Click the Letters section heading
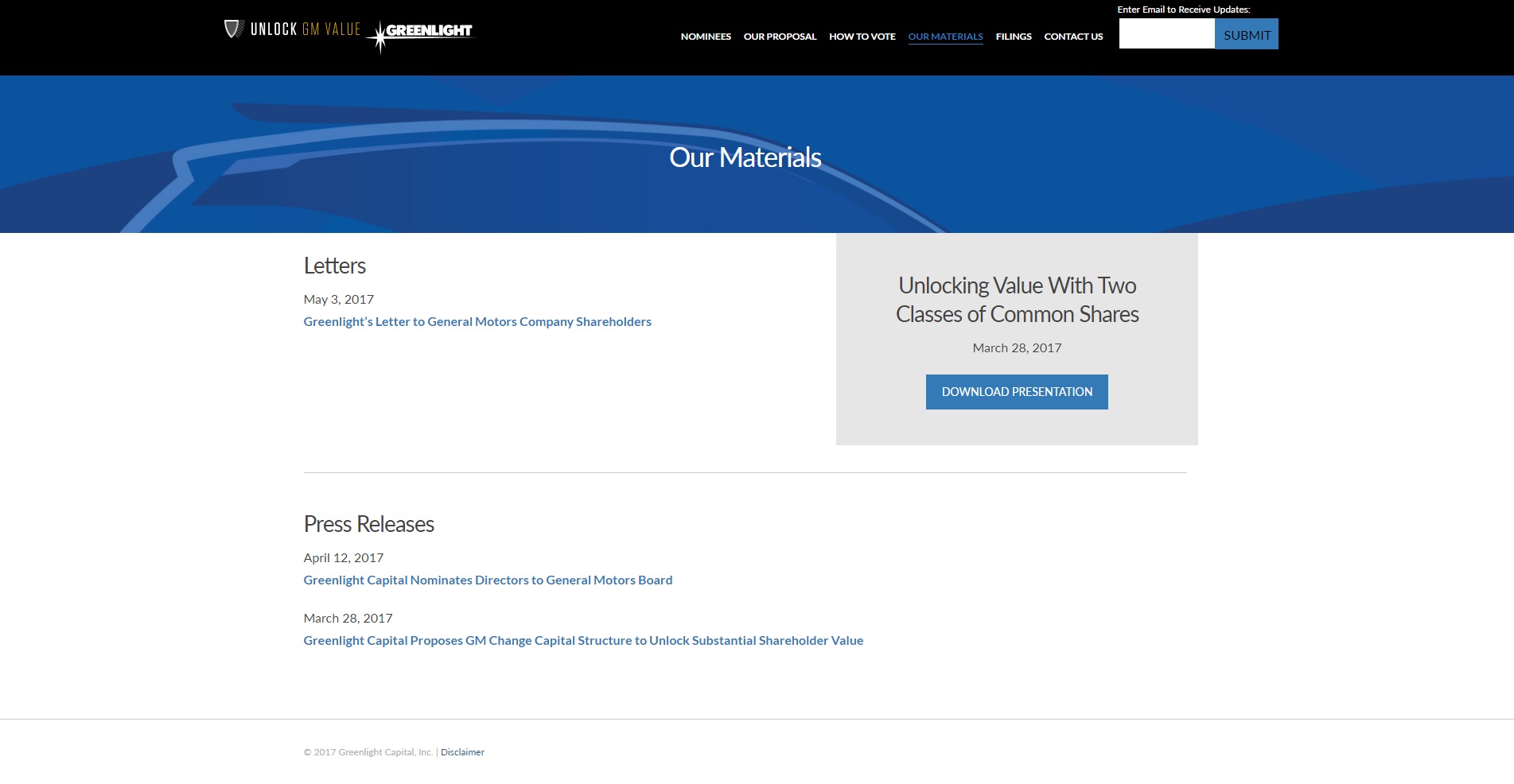 (334, 266)
